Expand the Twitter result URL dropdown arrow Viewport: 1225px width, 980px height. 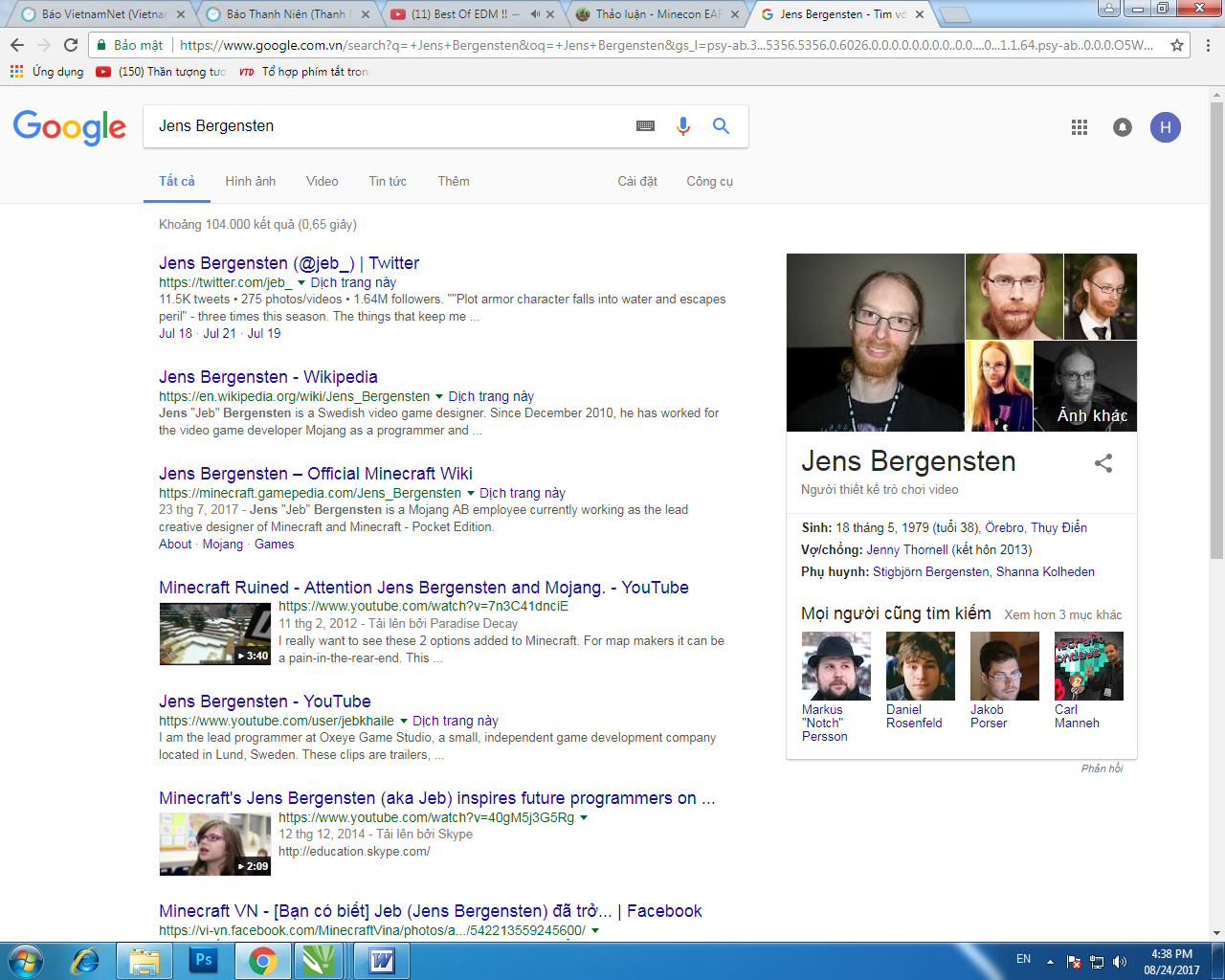[301, 283]
